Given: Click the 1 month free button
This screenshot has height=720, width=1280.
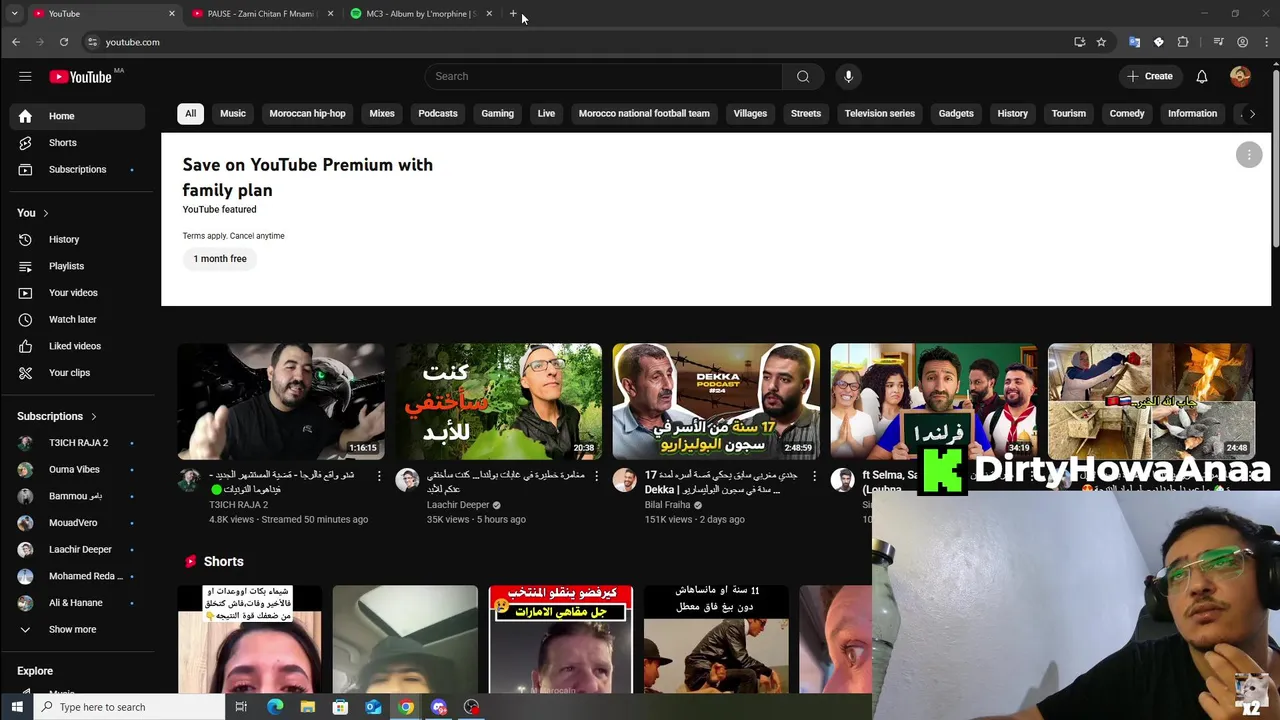Looking at the screenshot, I should click(x=220, y=259).
